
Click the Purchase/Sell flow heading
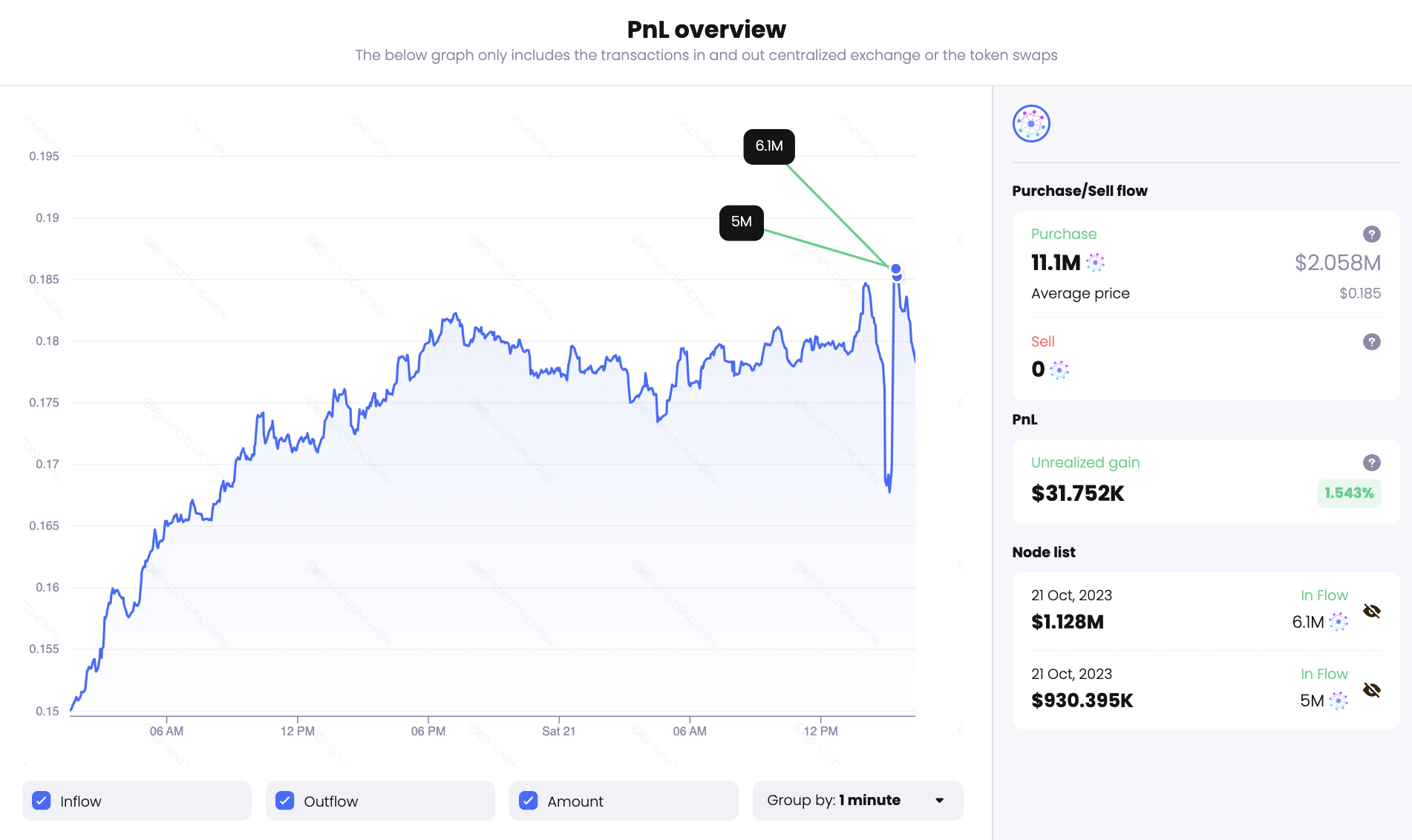click(1079, 191)
